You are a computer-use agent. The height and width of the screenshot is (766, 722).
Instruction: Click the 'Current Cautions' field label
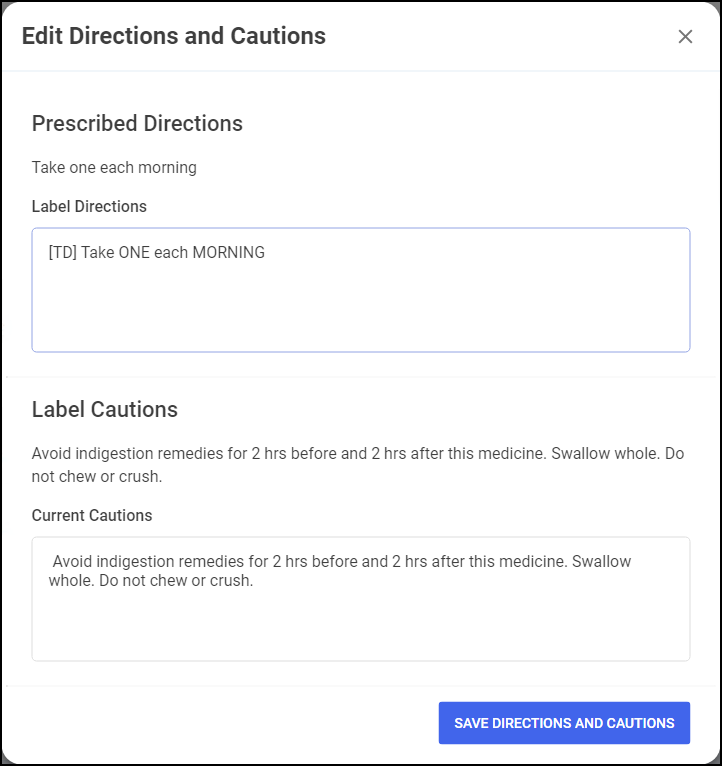click(x=92, y=516)
